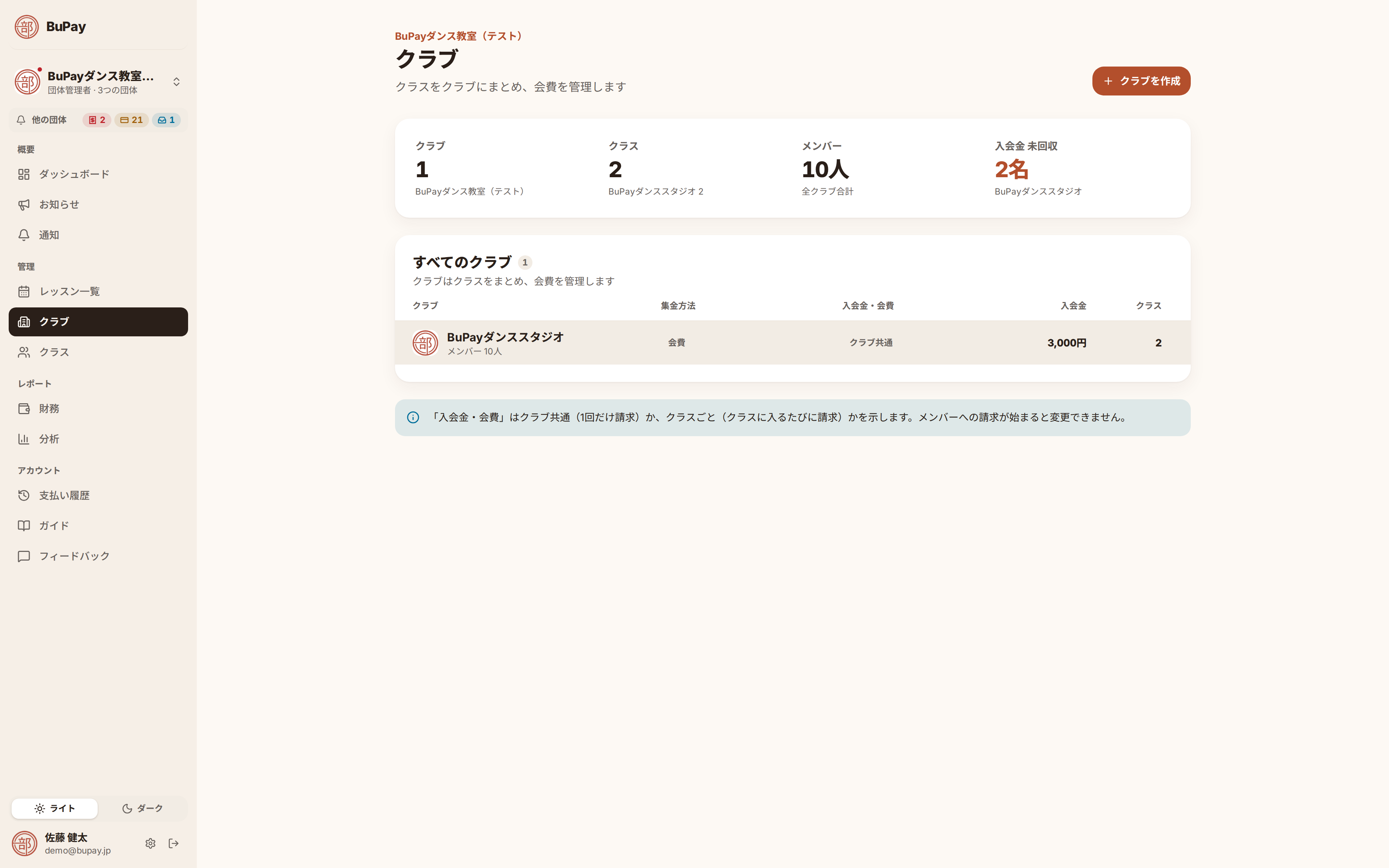This screenshot has width=1389, height=868.
Task: Click the 支払い履歴 history clock icon
Action: (x=24, y=495)
